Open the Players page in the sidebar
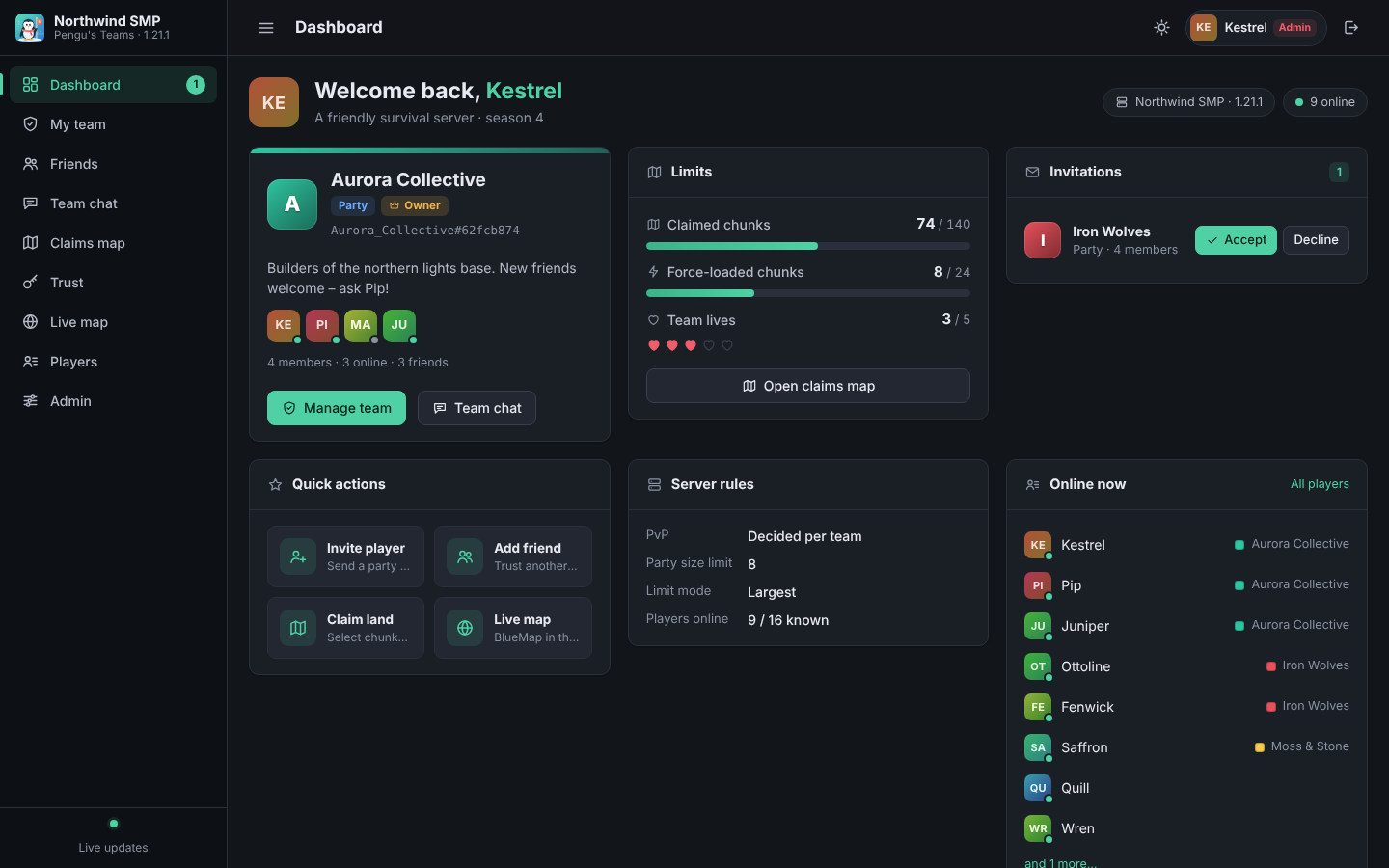The image size is (1389, 868). [113, 362]
